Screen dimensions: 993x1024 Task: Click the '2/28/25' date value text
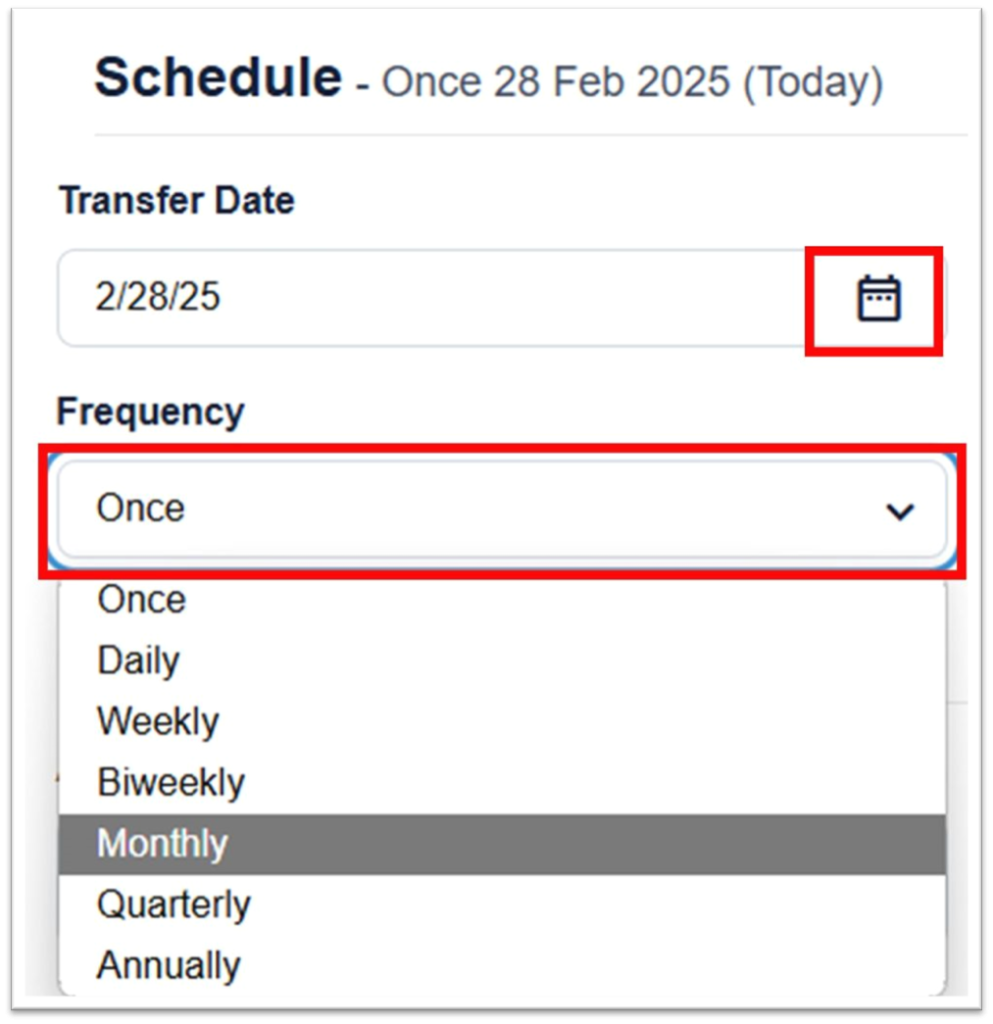pyautogui.click(x=158, y=299)
